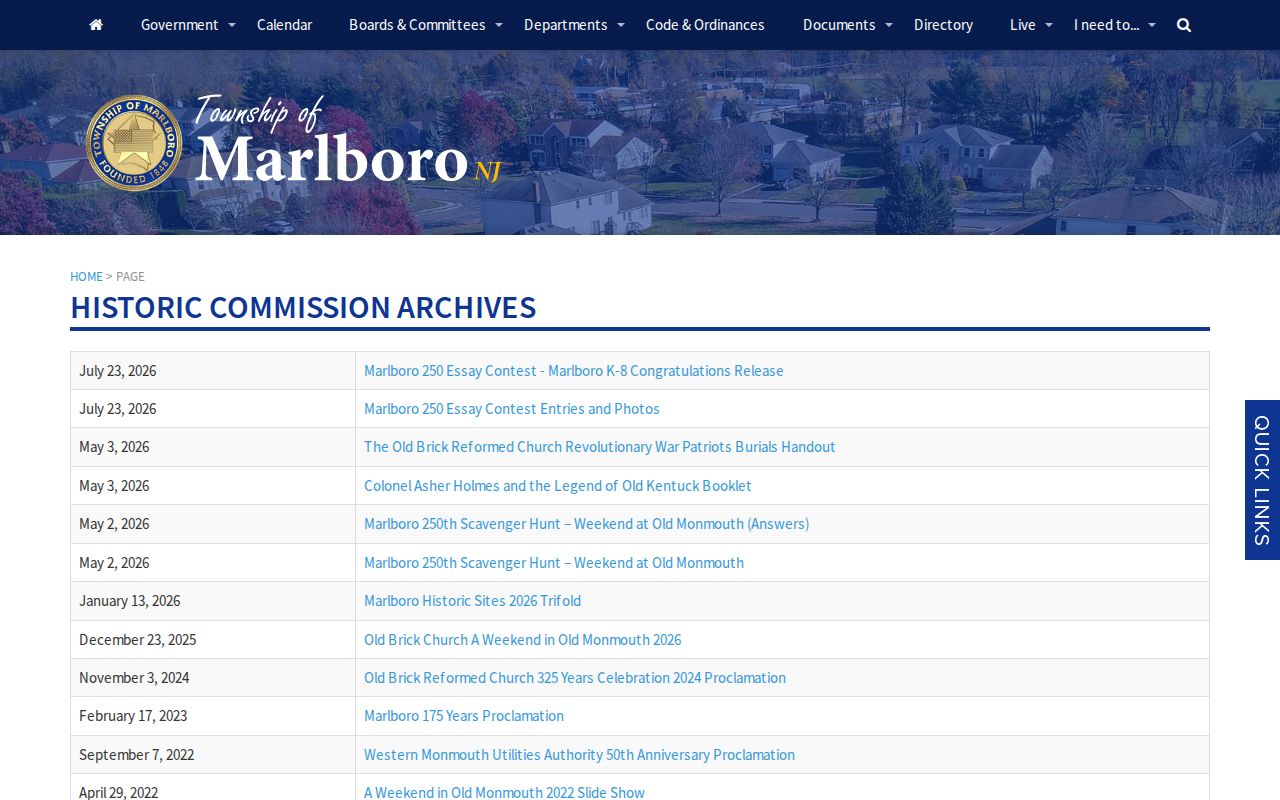Expand the Documents dropdown arrow
Image resolution: width=1280 pixels, height=800 pixels.
point(888,25)
